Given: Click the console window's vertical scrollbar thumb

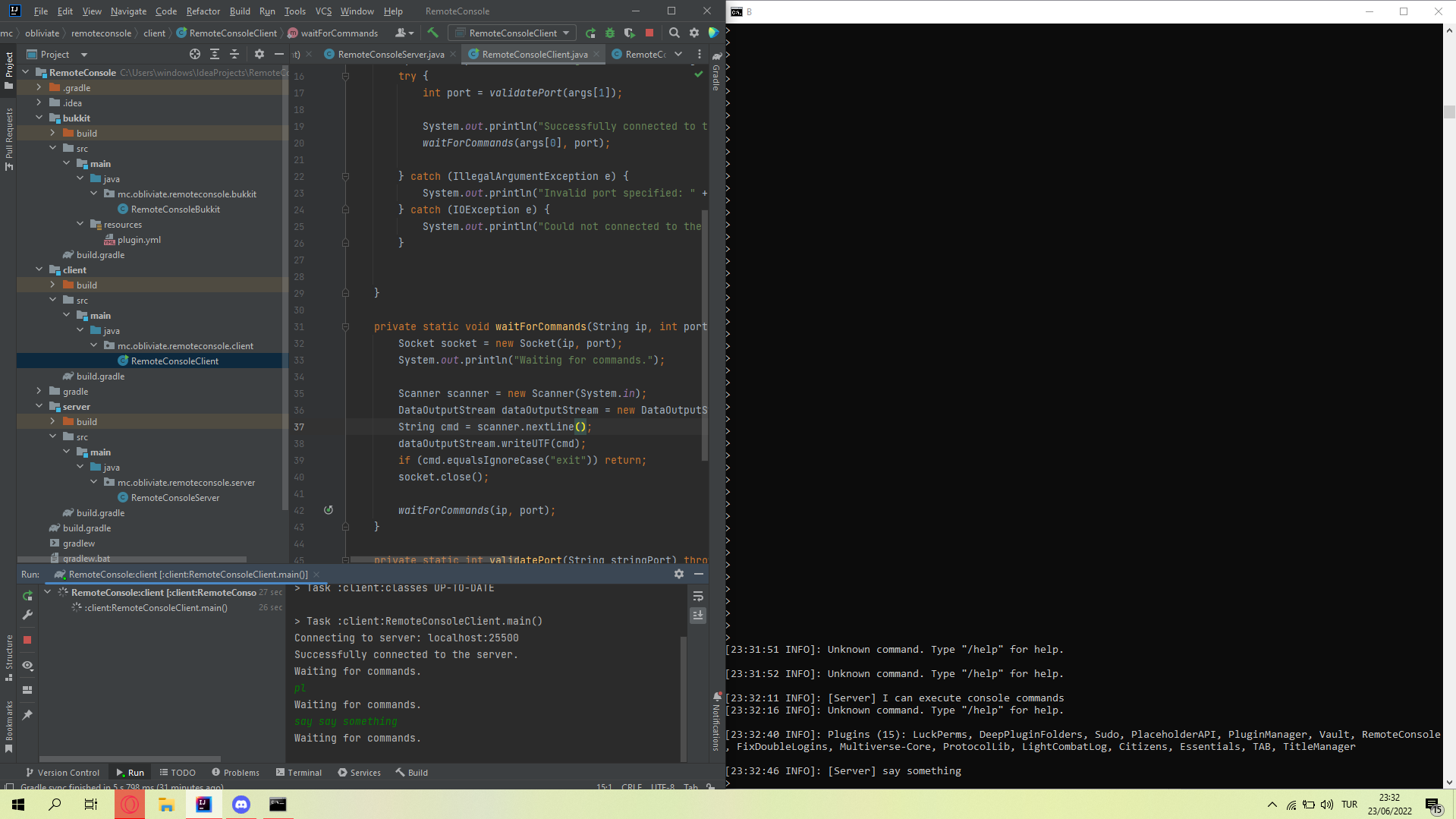Looking at the screenshot, I should click(1449, 112).
